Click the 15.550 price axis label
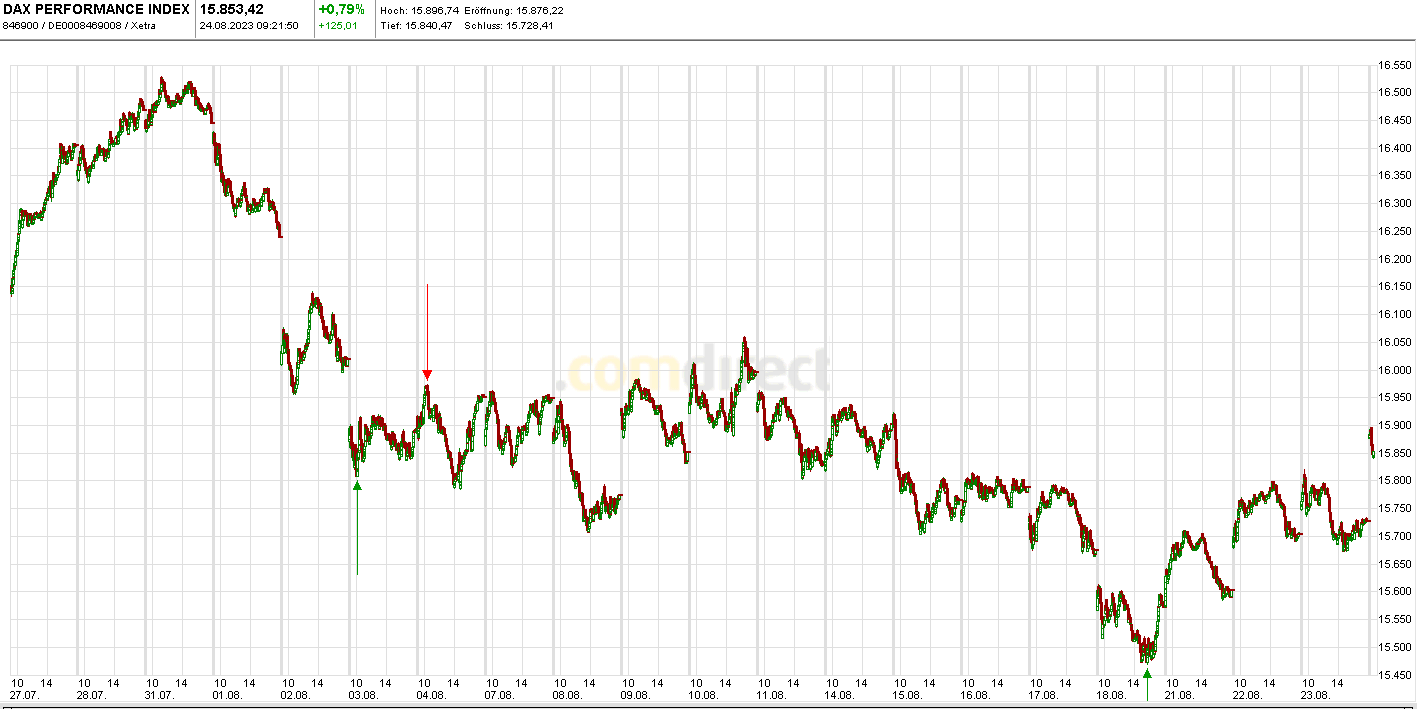Screen dimensions: 1417x709 coord(1394,619)
